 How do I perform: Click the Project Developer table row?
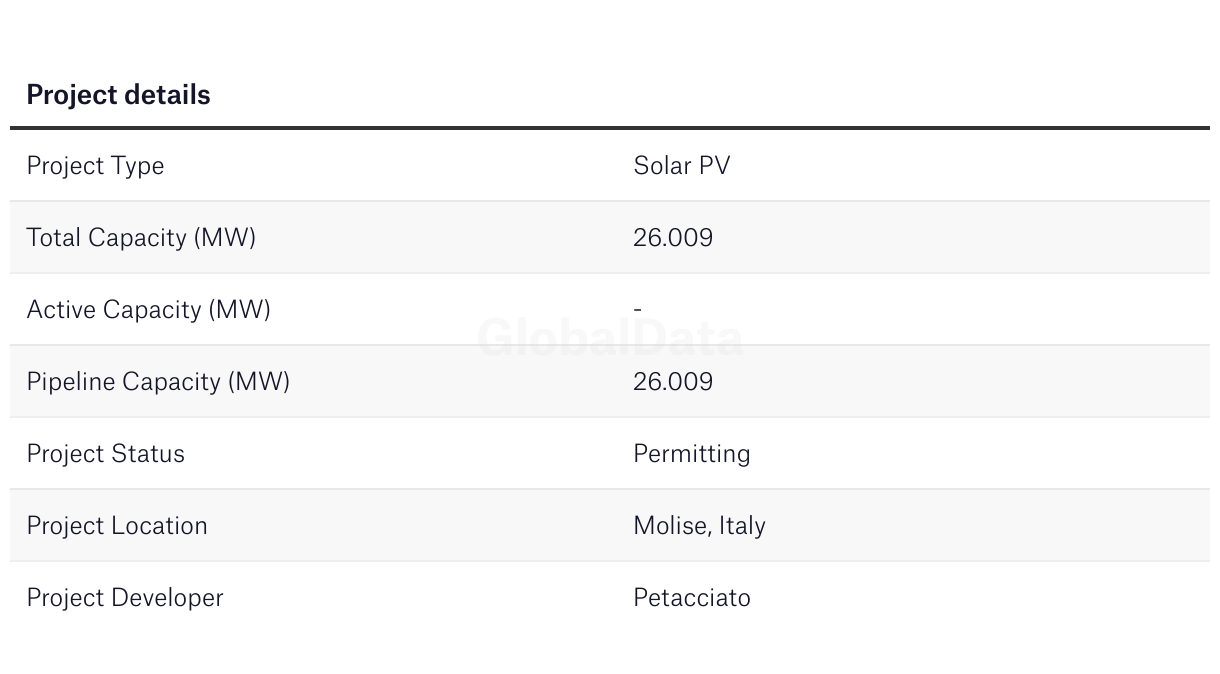point(610,597)
